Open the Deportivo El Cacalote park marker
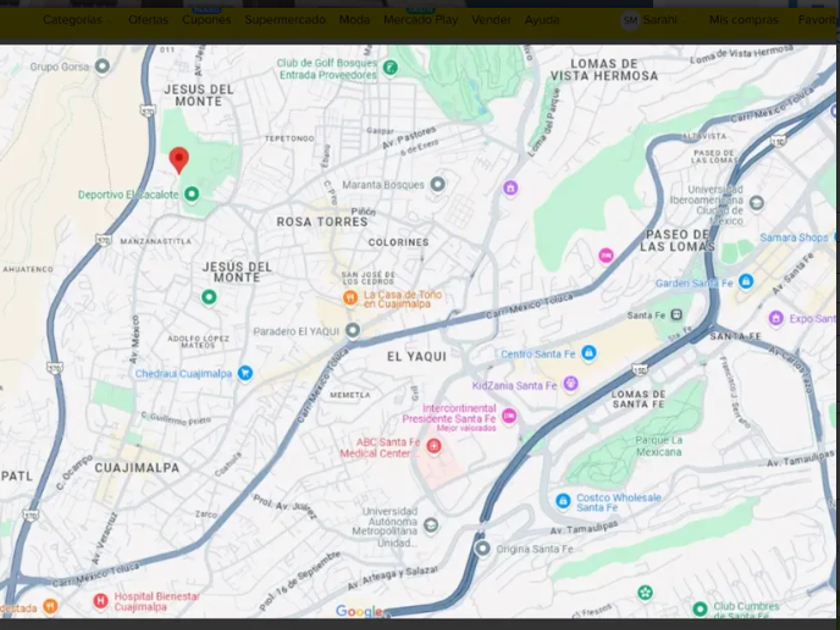The height and width of the screenshot is (630, 840). tap(192, 194)
